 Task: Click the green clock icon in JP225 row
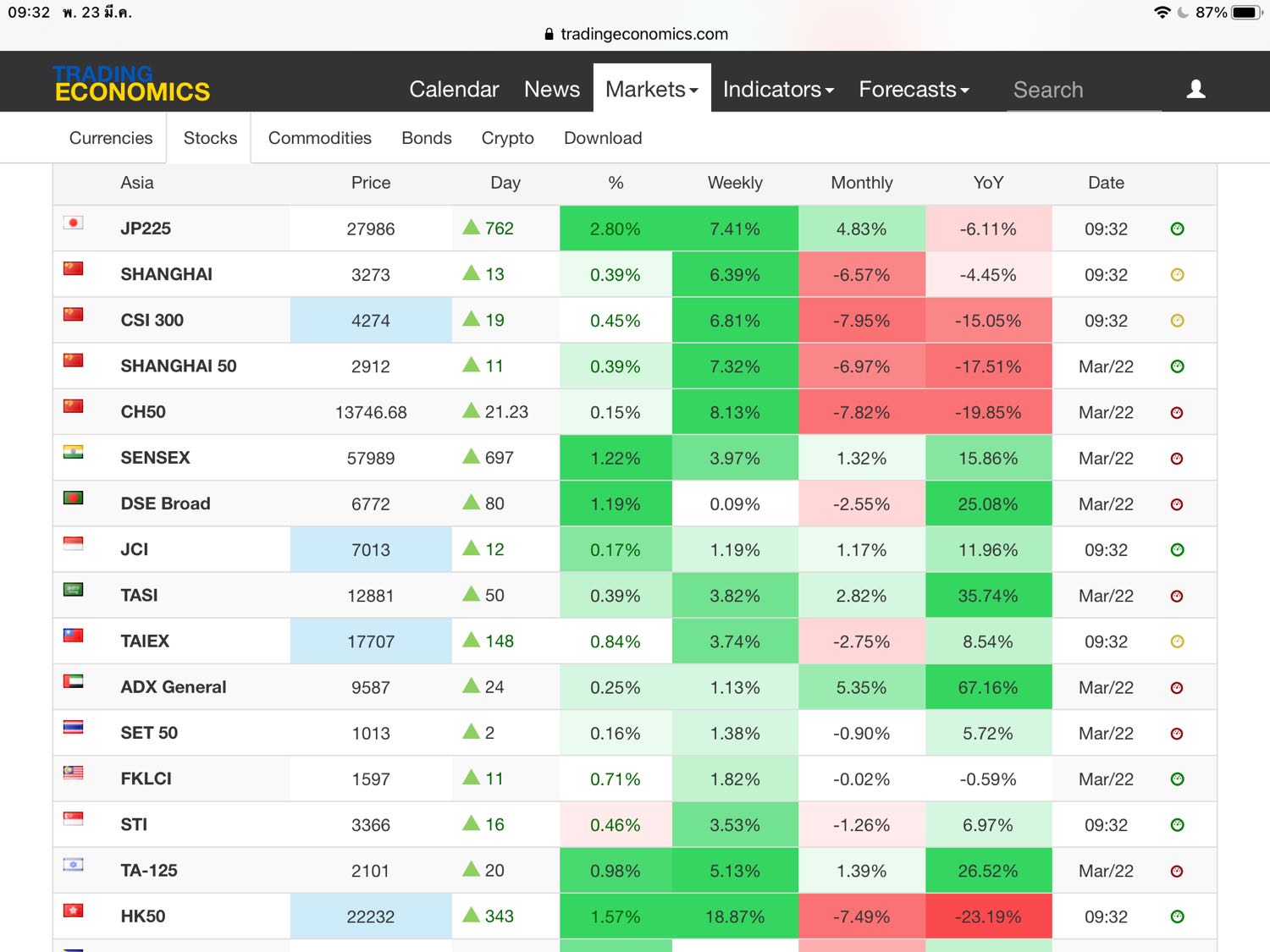(1177, 229)
